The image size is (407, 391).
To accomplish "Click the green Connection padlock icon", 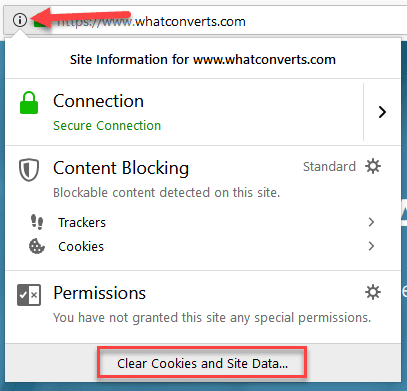I will pyautogui.click(x=29, y=103).
